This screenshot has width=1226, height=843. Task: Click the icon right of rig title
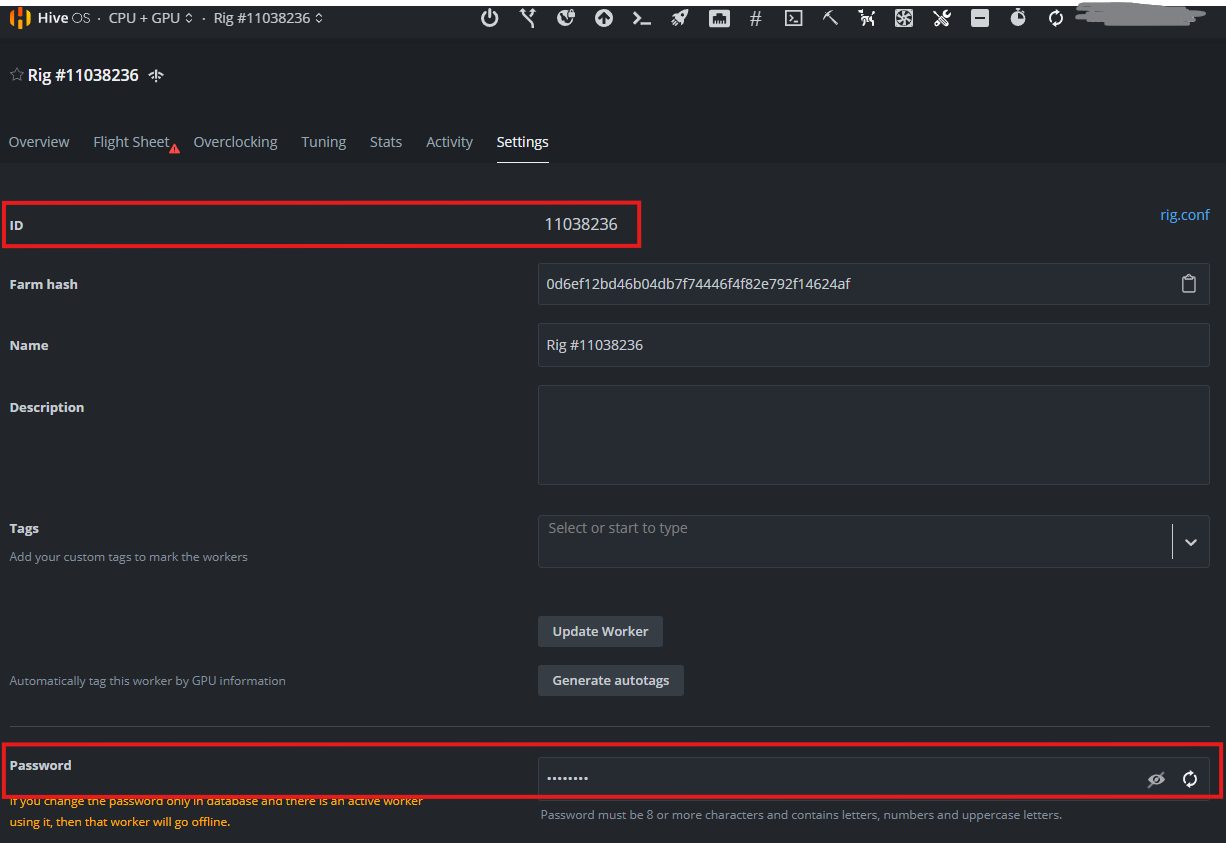click(156, 76)
